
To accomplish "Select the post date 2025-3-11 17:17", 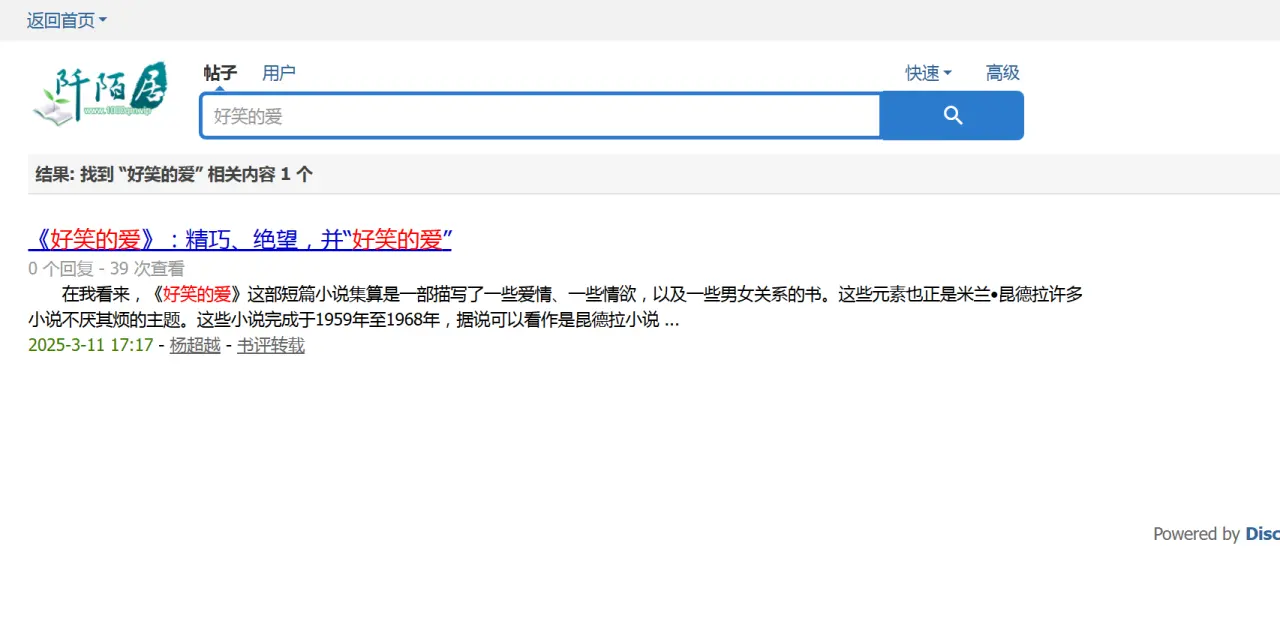I will [91, 345].
